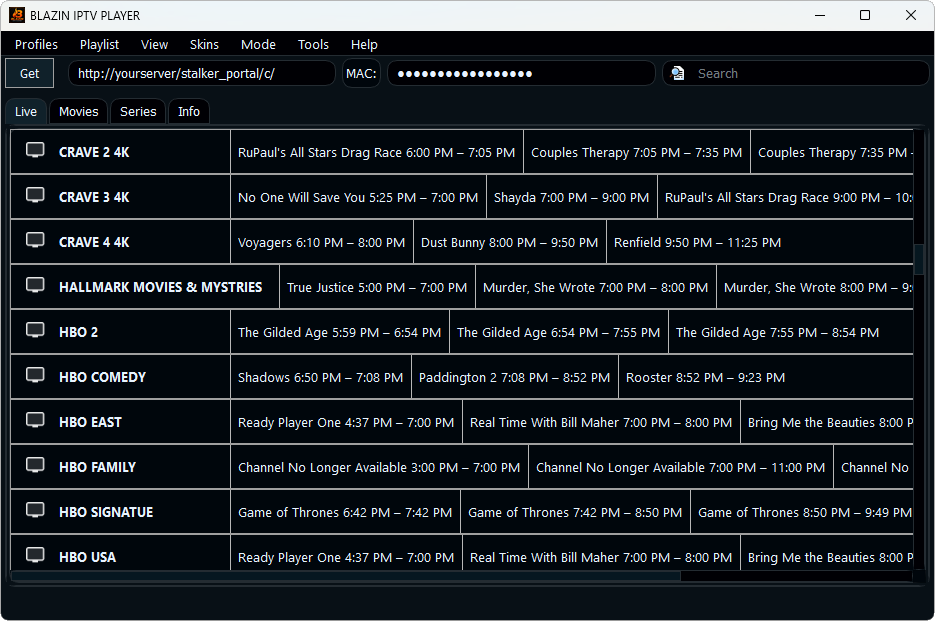
Task: Select the CRAVE 4 4K channel name
Action: tap(94, 242)
